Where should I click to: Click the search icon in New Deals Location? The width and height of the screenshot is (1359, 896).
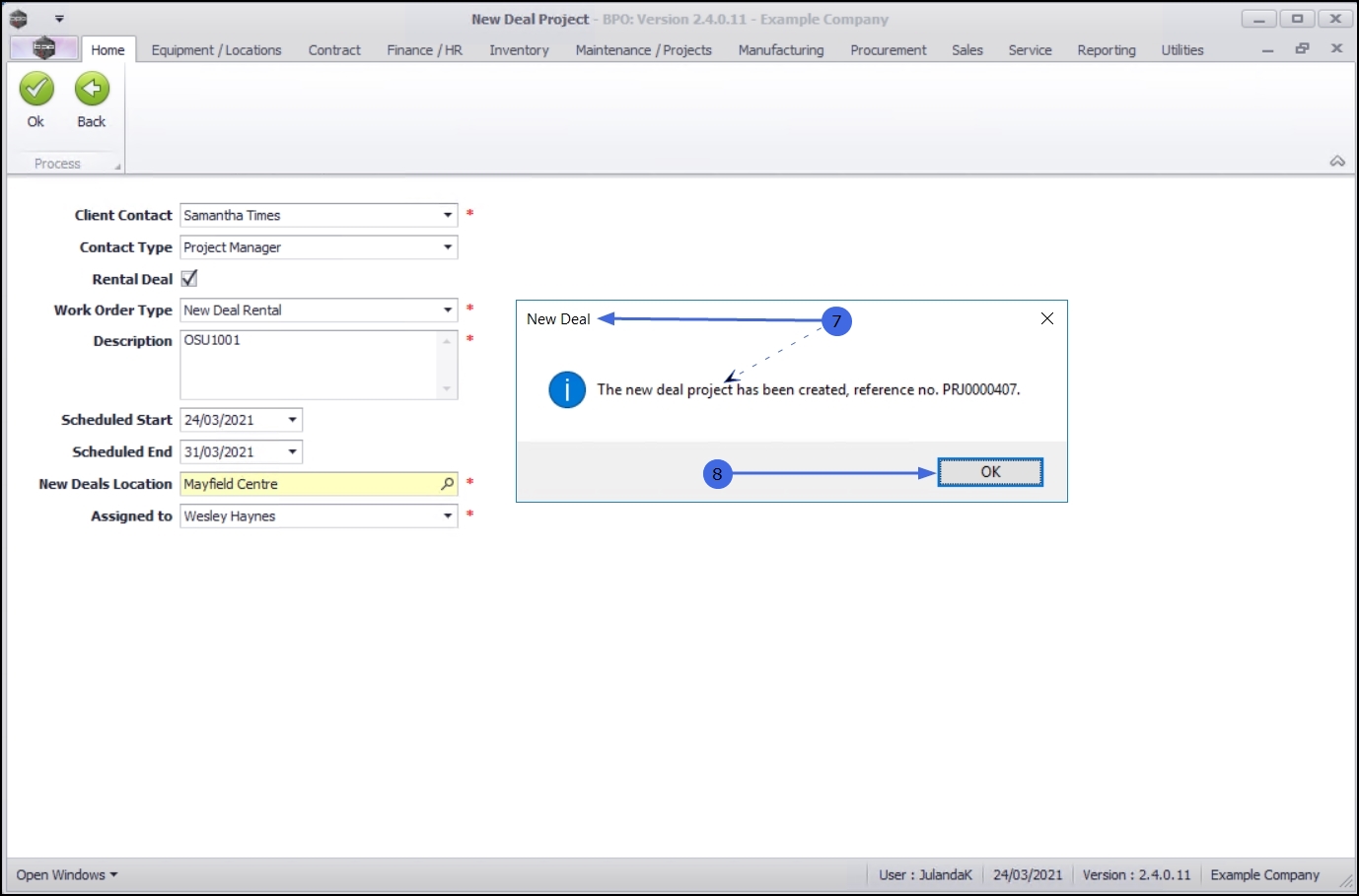447,484
